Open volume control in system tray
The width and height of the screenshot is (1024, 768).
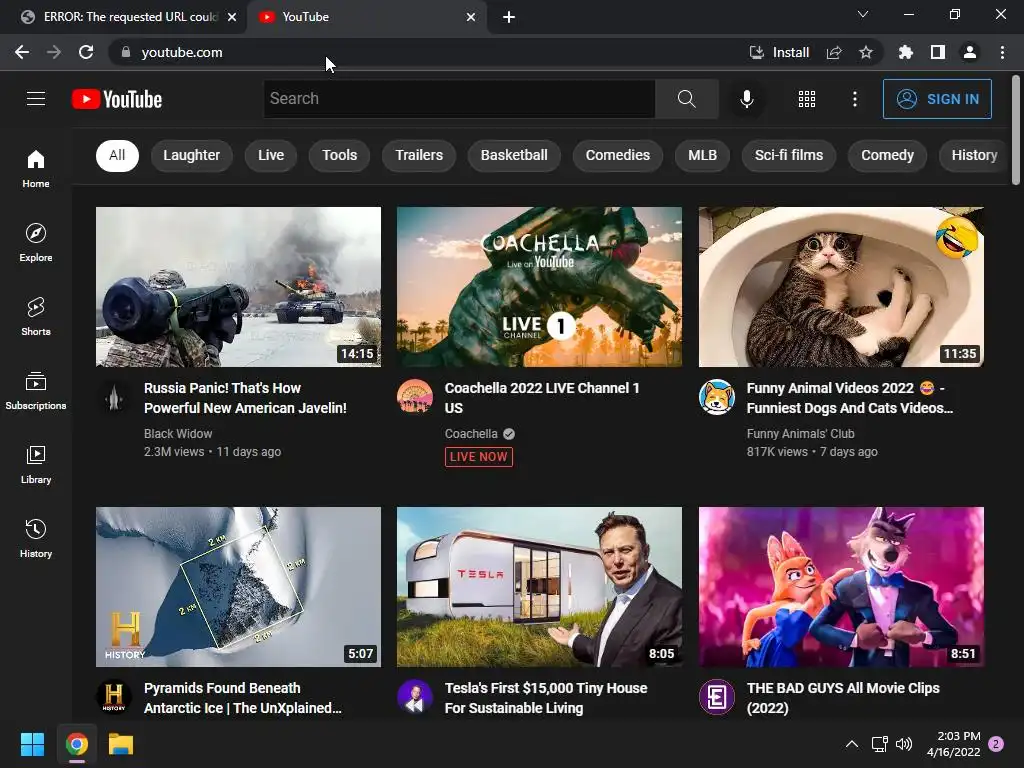[x=904, y=744]
